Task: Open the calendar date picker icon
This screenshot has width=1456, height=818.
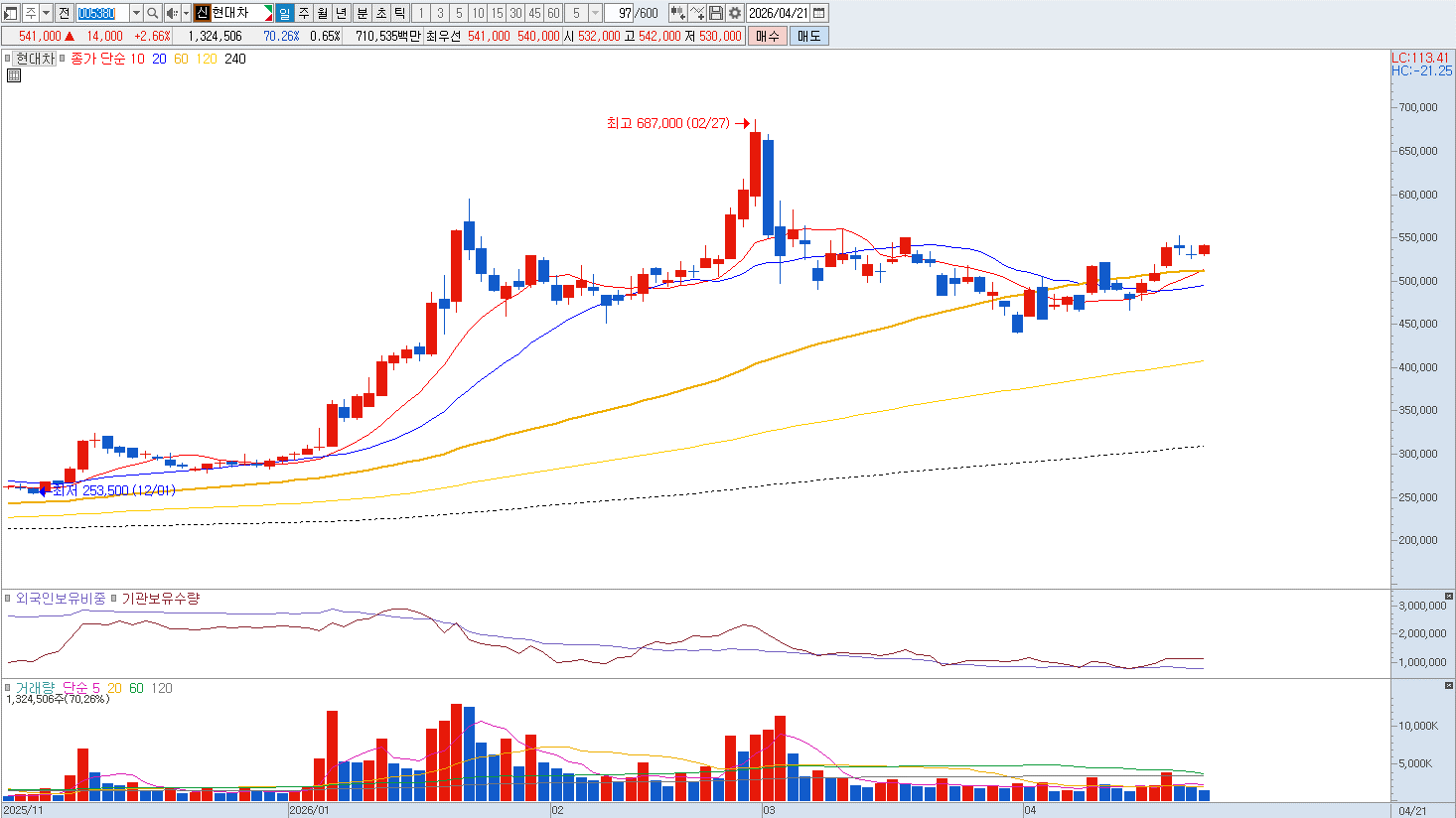Action: point(819,13)
